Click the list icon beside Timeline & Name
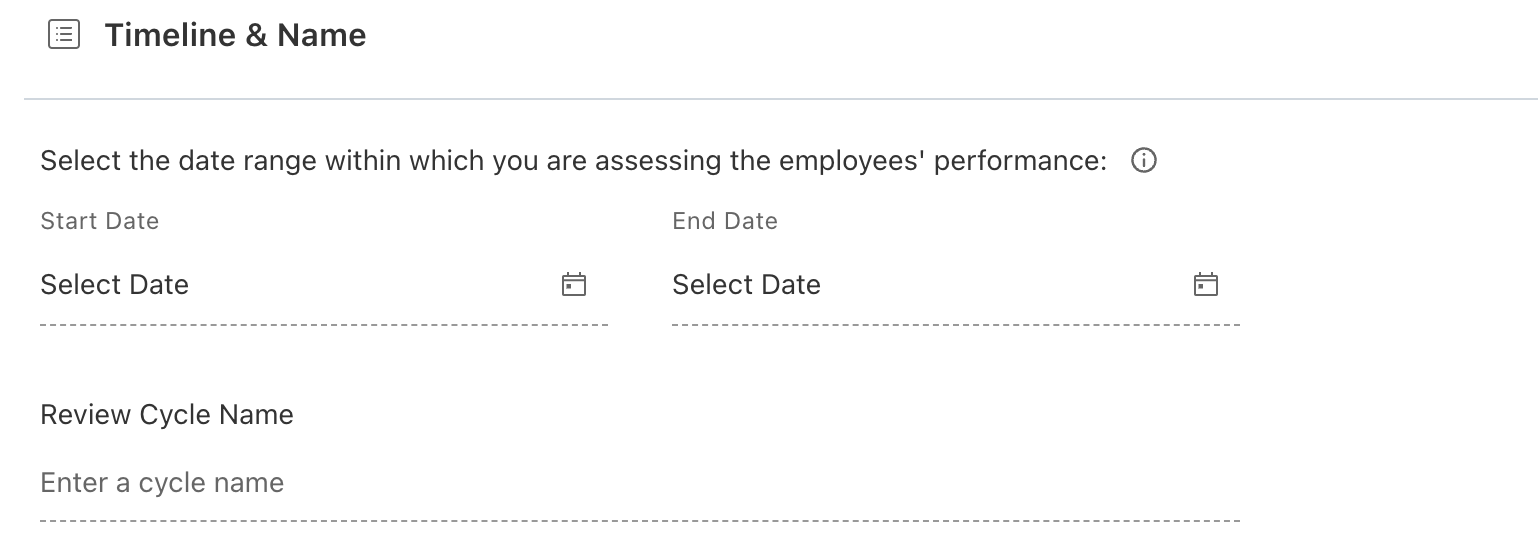Image resolution: width=1538 pixels, height=558 pixels. (x=64, y=35)
